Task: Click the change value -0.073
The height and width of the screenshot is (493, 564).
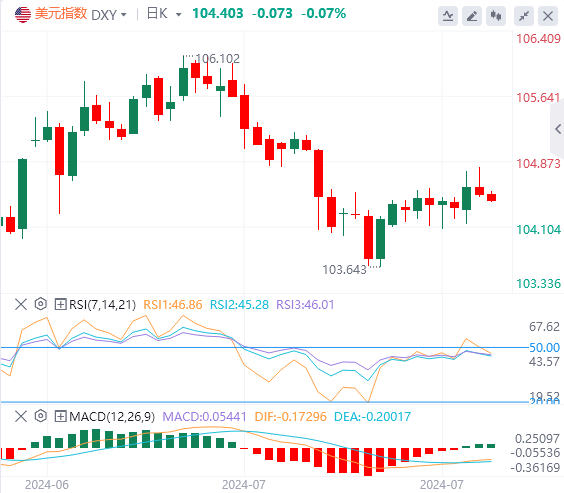Action: 272,14
